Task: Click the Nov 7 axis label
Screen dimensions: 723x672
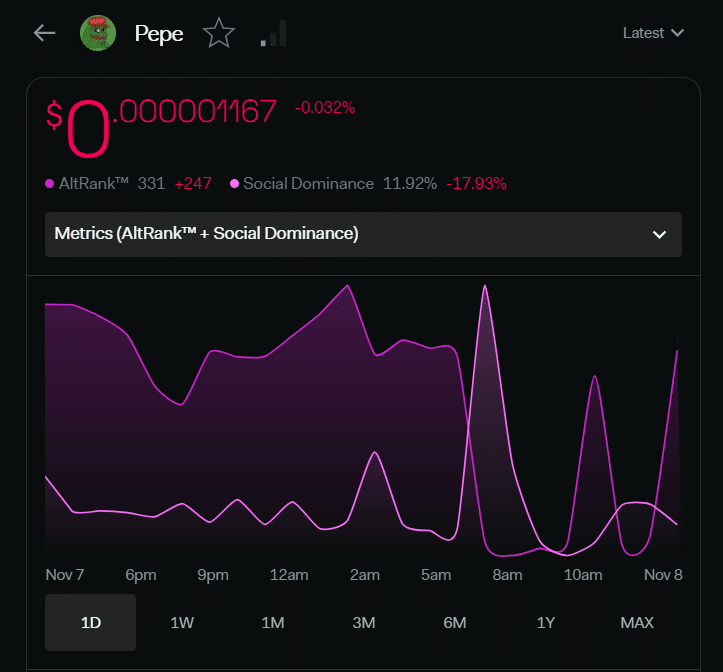Action: [65, 575]
